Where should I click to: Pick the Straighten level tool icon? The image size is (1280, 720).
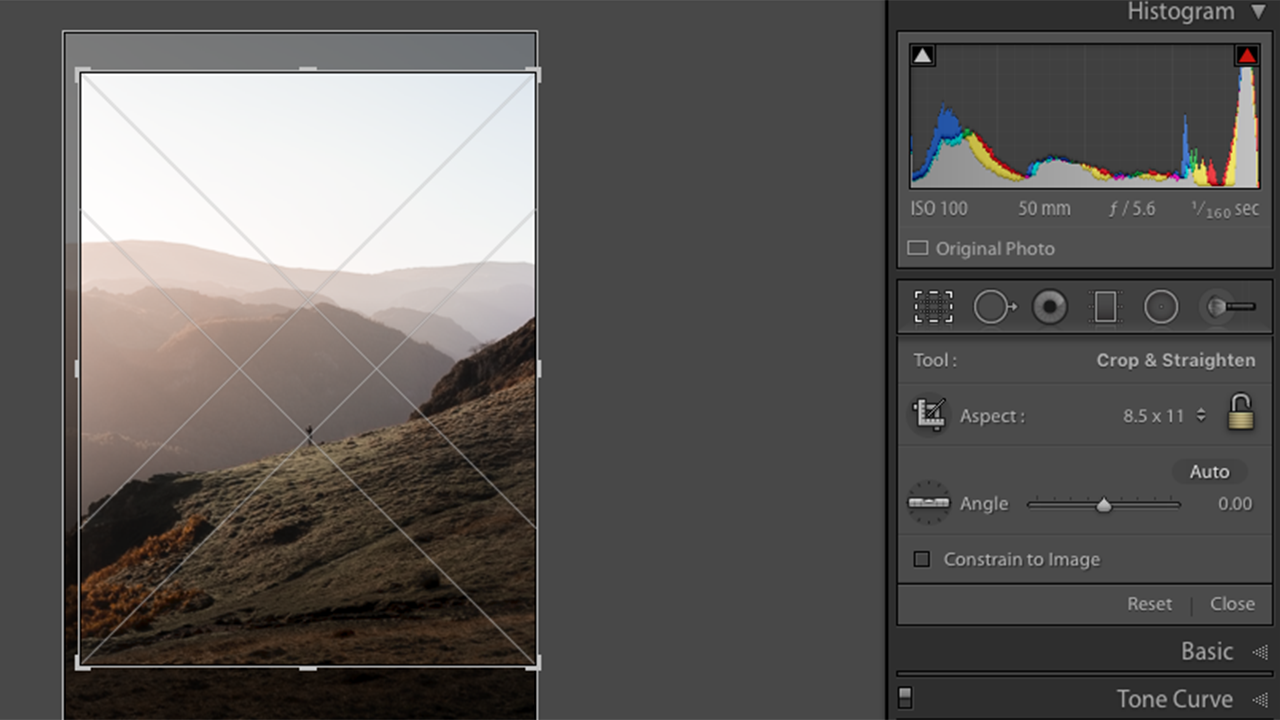[928, 503]
